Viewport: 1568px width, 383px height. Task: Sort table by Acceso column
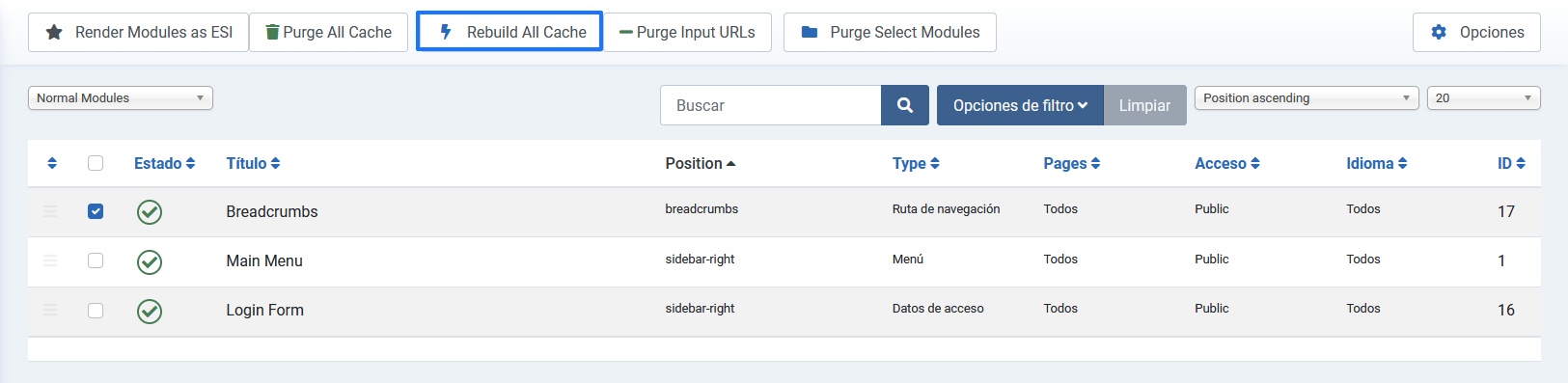click(1227, 163)
